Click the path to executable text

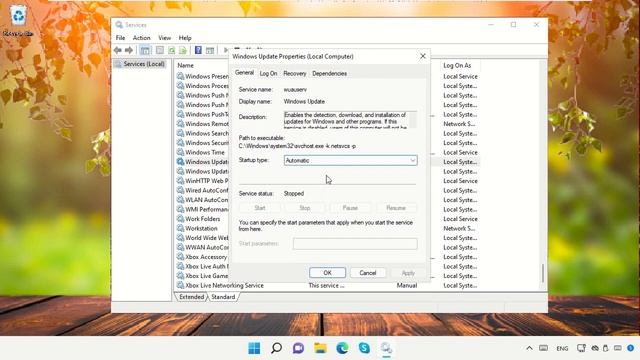click(x=297, y=146)
